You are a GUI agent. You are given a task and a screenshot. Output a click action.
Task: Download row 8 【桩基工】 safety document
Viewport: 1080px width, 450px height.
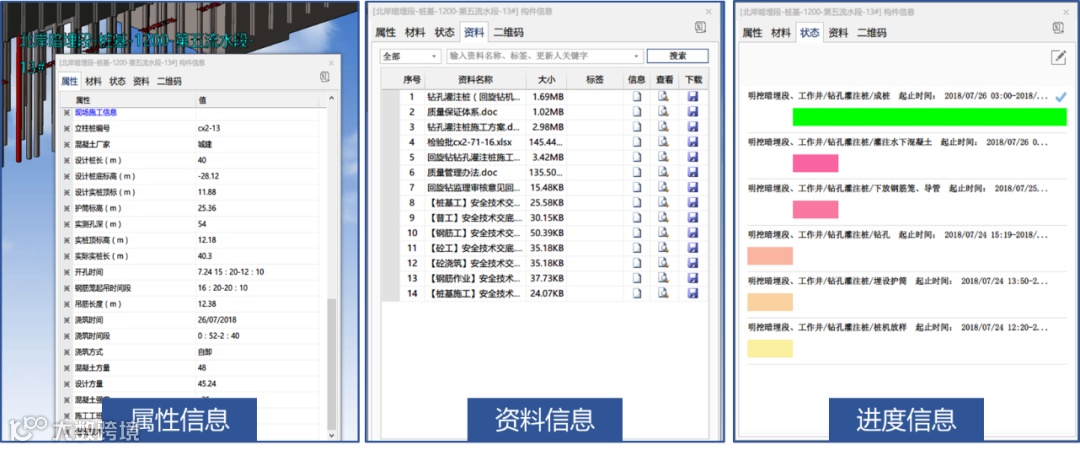[x=692, y=202]
